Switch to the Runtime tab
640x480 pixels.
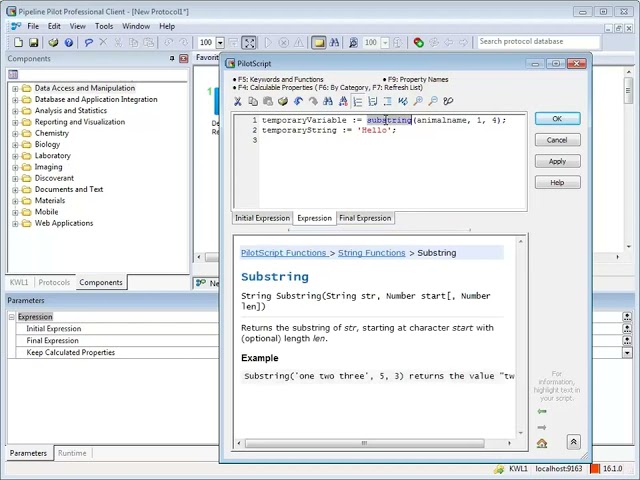pyautogui.click(x=72, y=453)
